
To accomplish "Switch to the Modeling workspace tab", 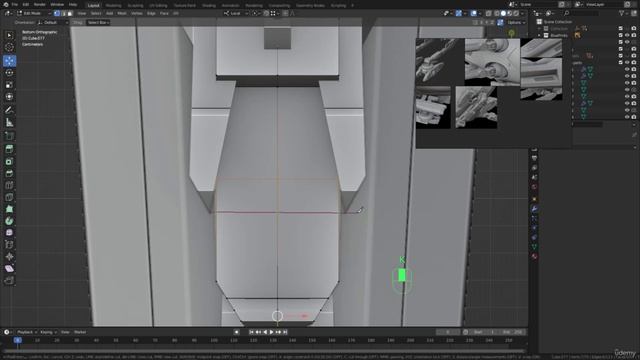I will point(113,5).
